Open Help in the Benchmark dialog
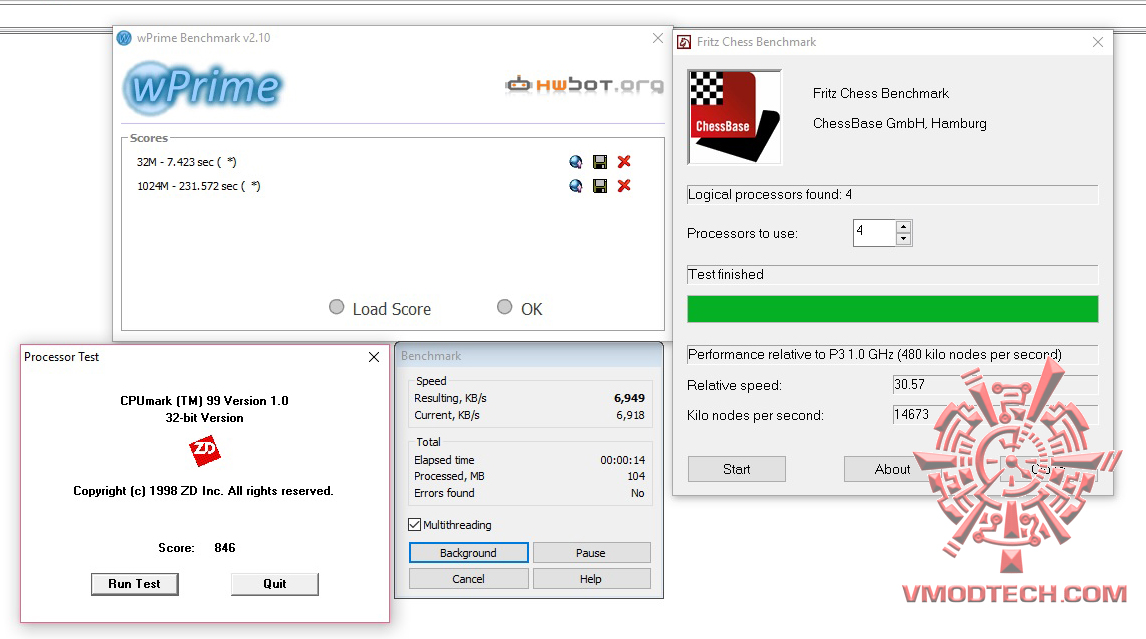Viewport: 1146px width, 639px height. click(x=591, y=578)
